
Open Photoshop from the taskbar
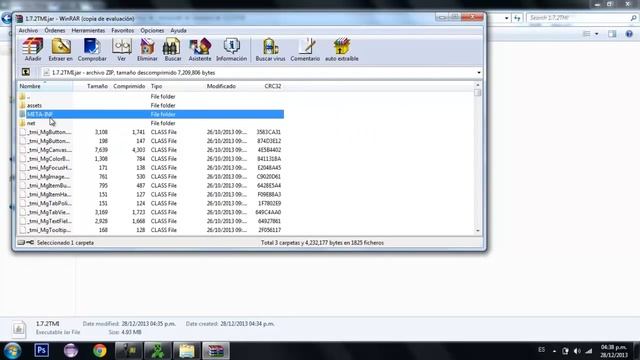click(42, 350)
